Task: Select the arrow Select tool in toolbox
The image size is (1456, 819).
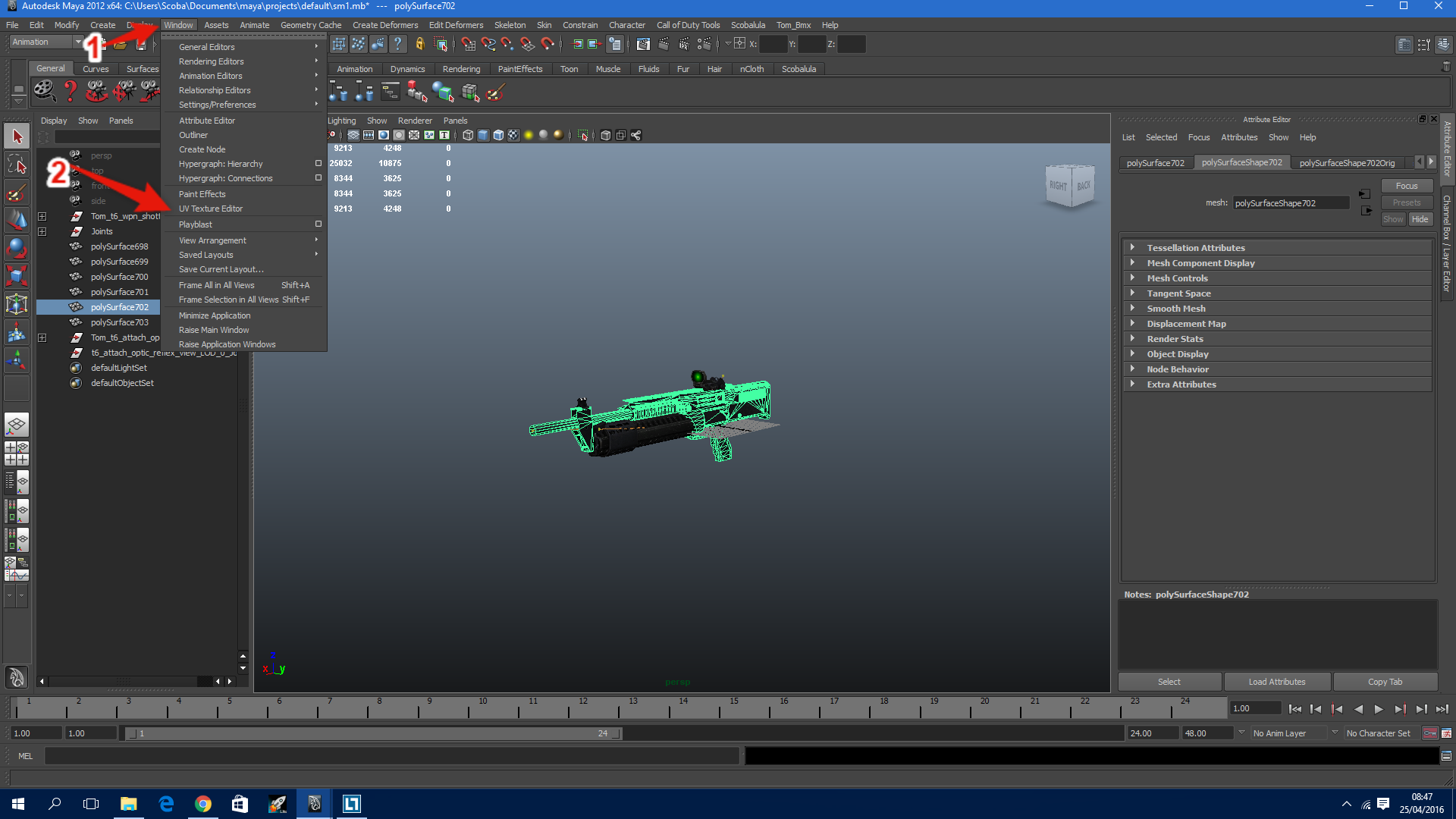Action: [x=17, y=136]
